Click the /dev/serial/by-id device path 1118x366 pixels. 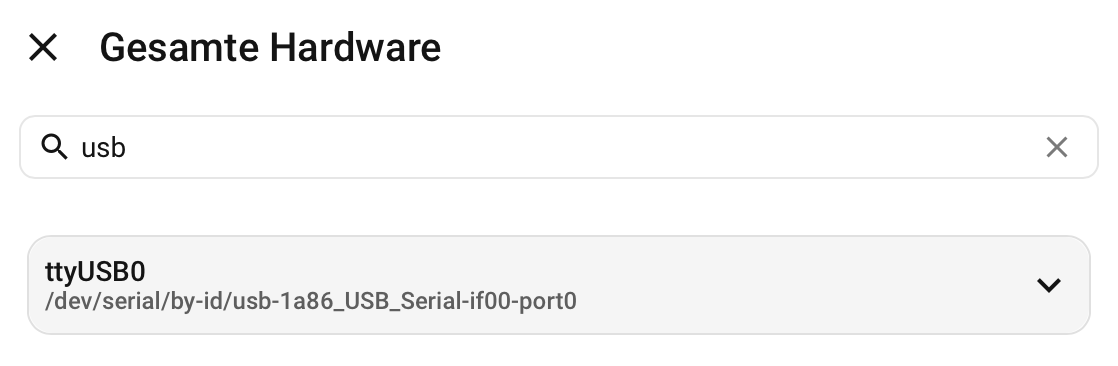[x=310, y=301]
